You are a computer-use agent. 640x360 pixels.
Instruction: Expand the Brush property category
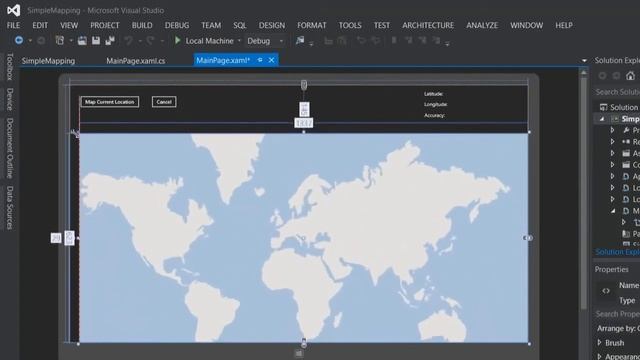[599, 342]
